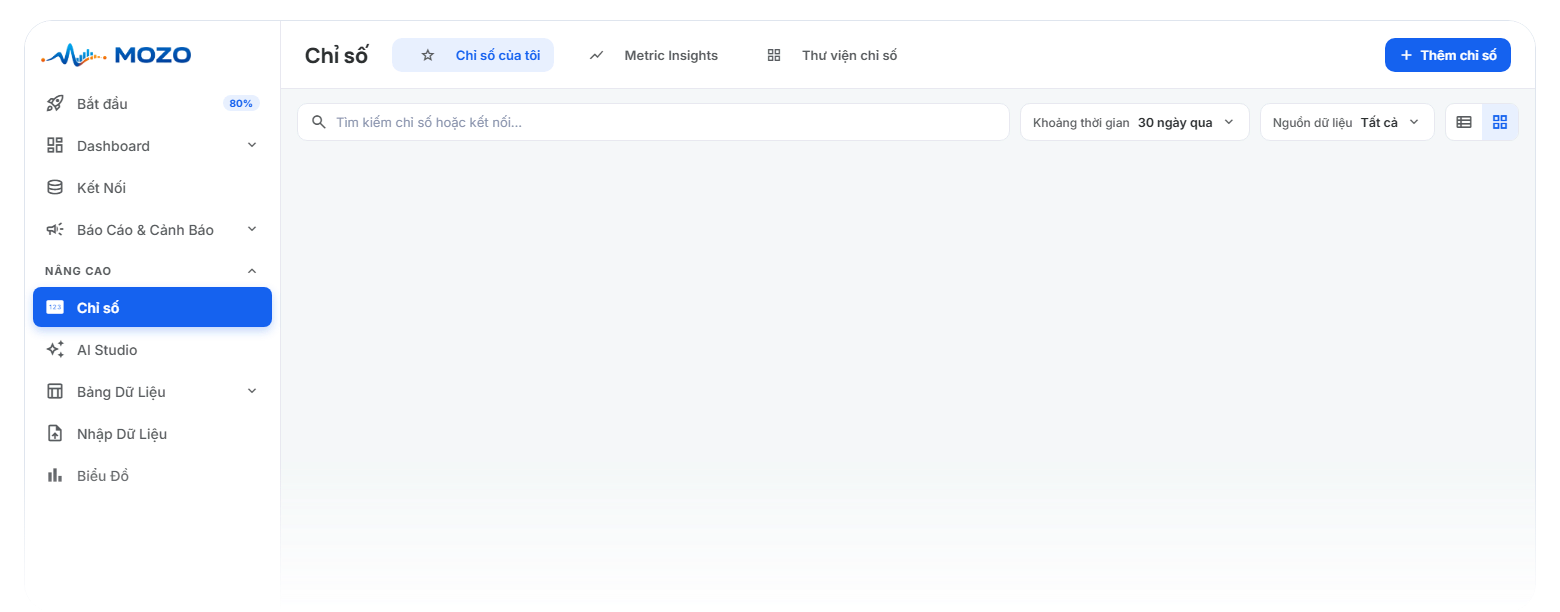Viewport: 1560px width, 612px height.
Task: Click the sparkle icon beside AI Studio
Action: pos(55,350)
